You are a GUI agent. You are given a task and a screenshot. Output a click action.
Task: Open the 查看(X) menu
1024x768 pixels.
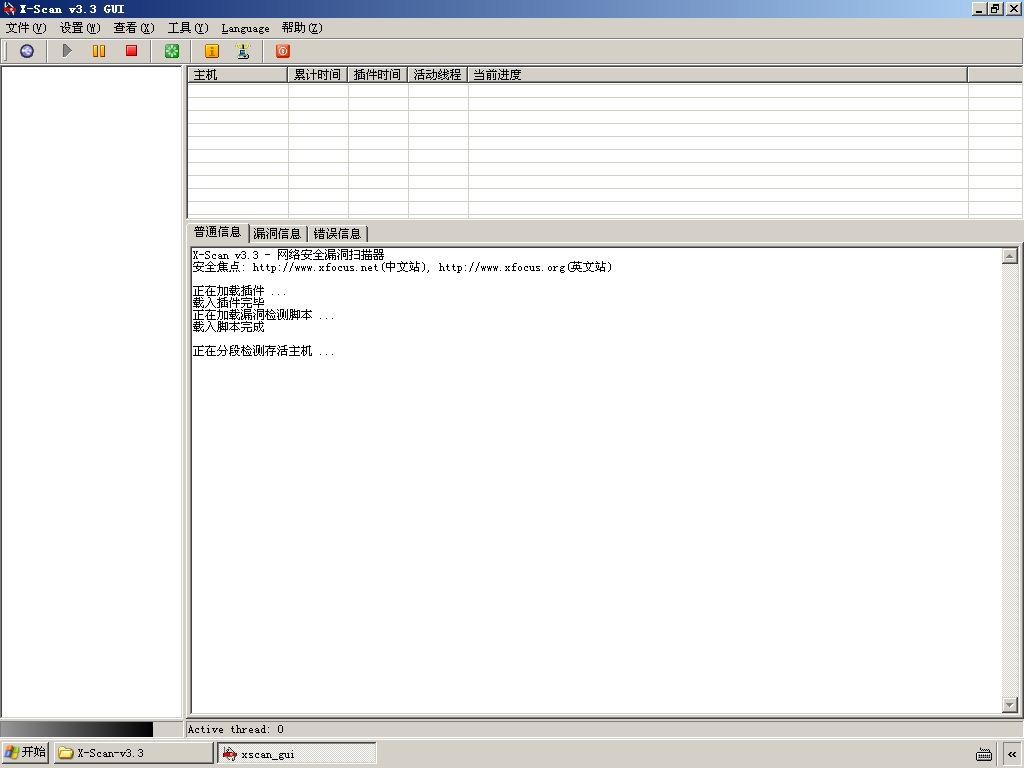pyautogui.click(x=134, y=28)
